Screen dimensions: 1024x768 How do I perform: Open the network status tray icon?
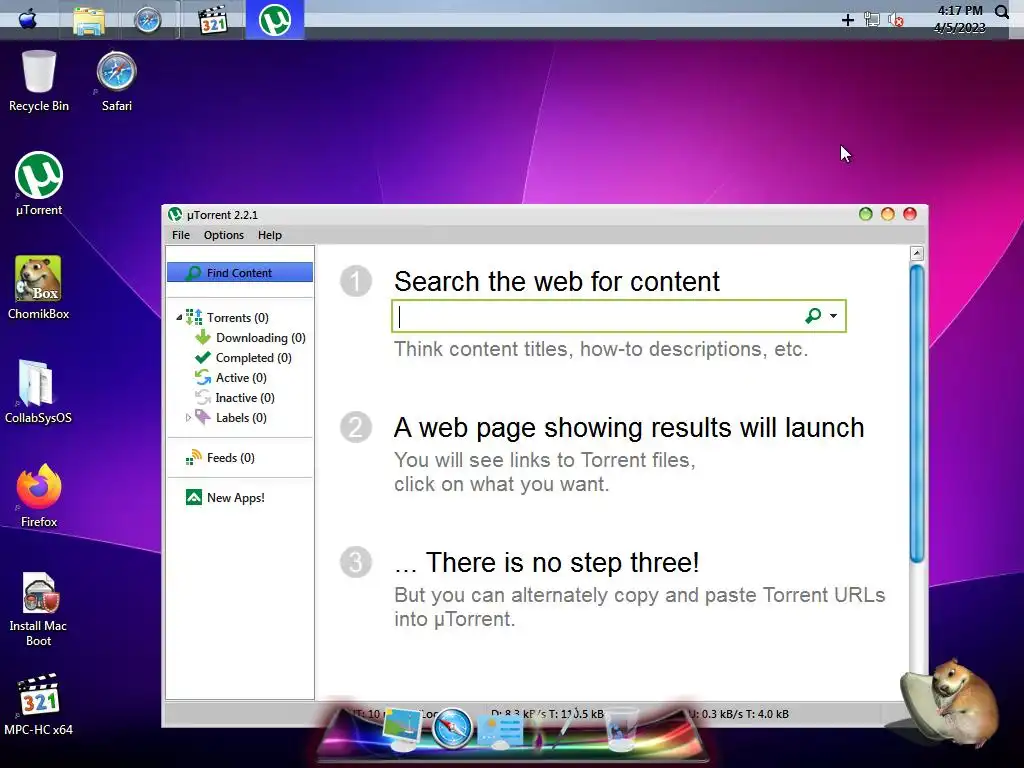pos(871,20)
